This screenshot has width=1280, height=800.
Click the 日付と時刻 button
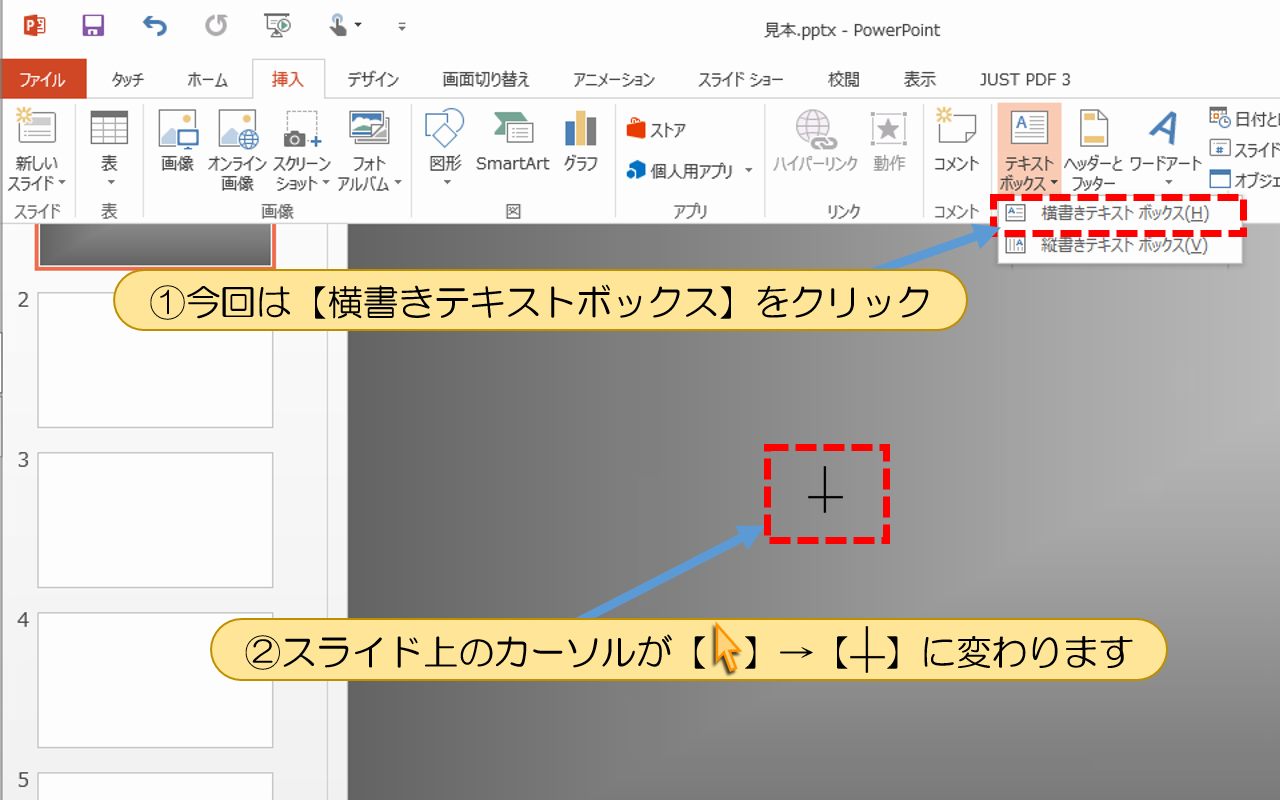click(x=1245, y=120)
